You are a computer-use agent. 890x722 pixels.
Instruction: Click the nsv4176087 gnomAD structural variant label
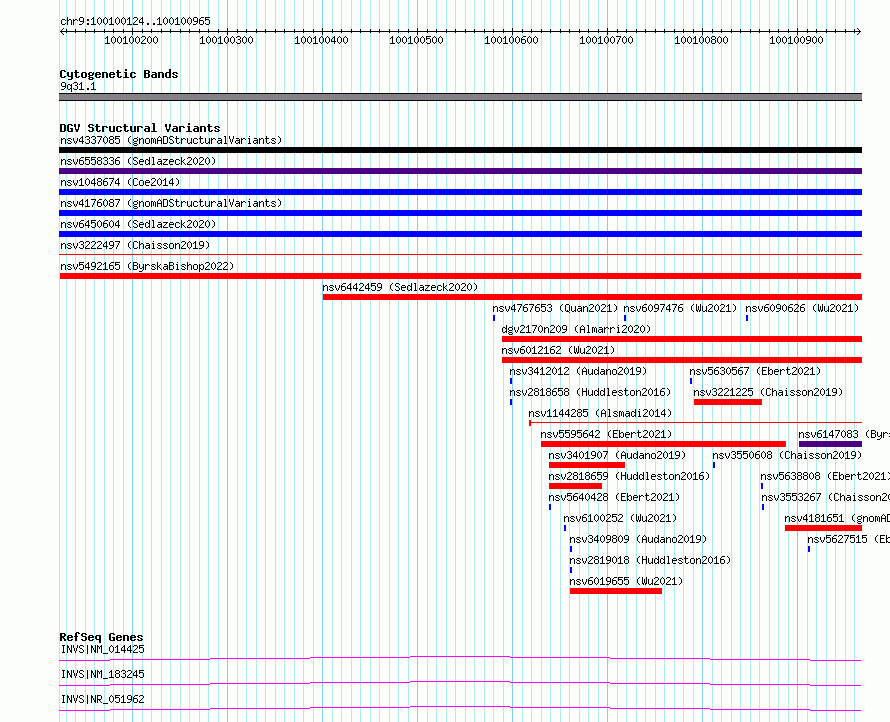[x=171, y=203]
